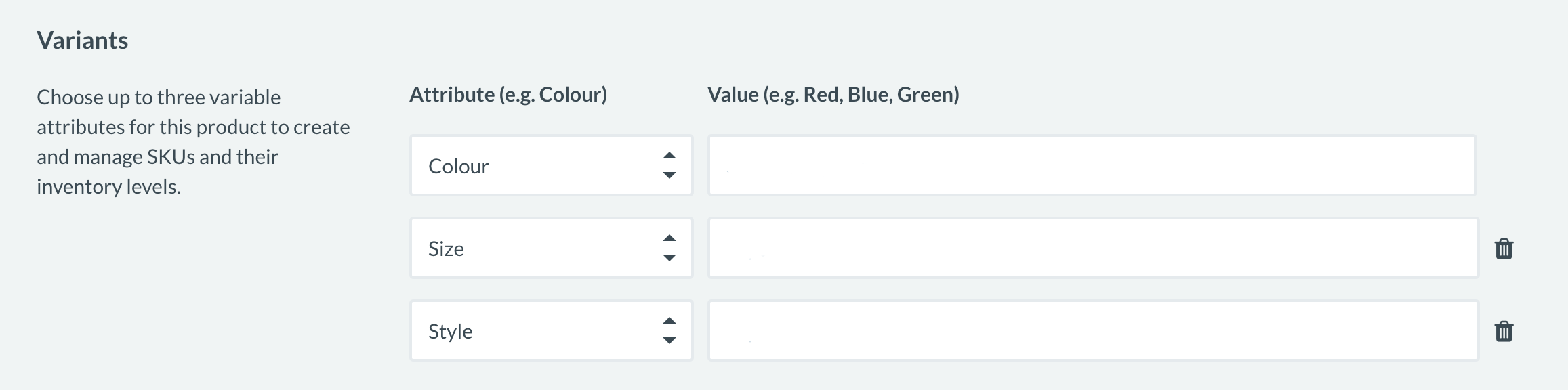The height and width of the screenshot is (390, 1568).
Task: Click up arrow in Style selector
Action: click(669, 321)
